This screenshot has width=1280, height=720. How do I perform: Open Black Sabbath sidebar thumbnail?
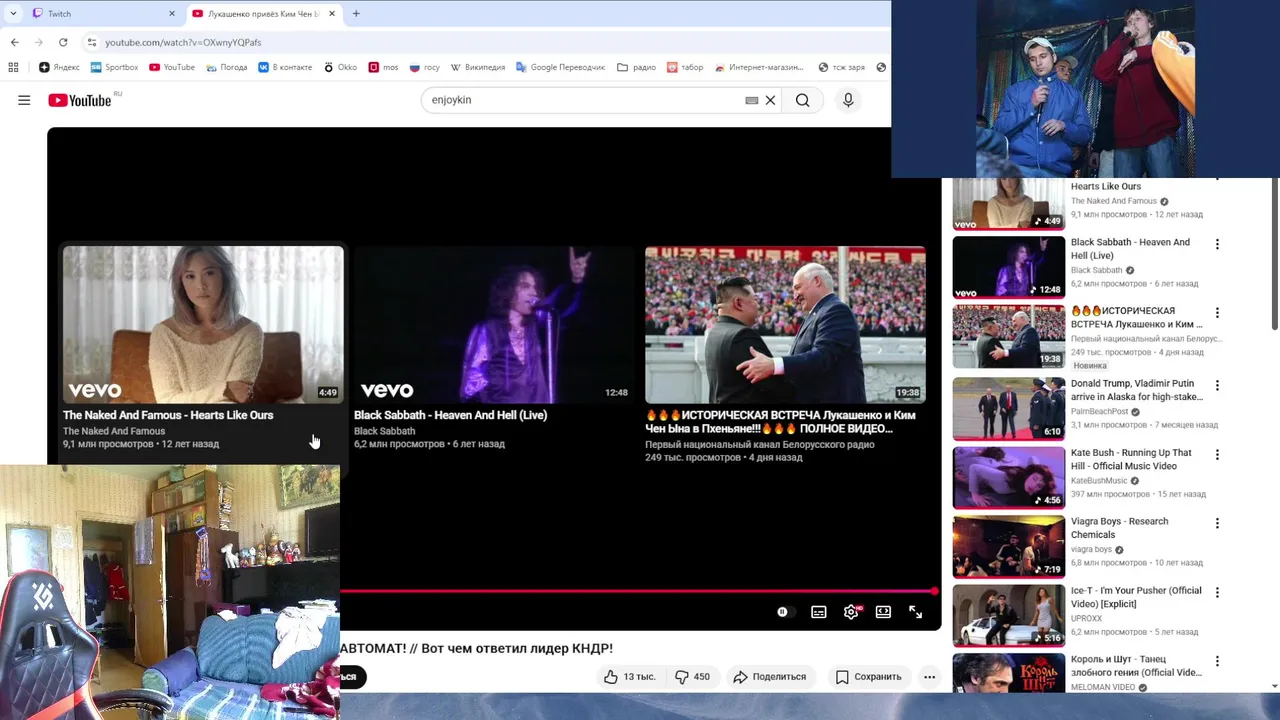coord(1008,267)
